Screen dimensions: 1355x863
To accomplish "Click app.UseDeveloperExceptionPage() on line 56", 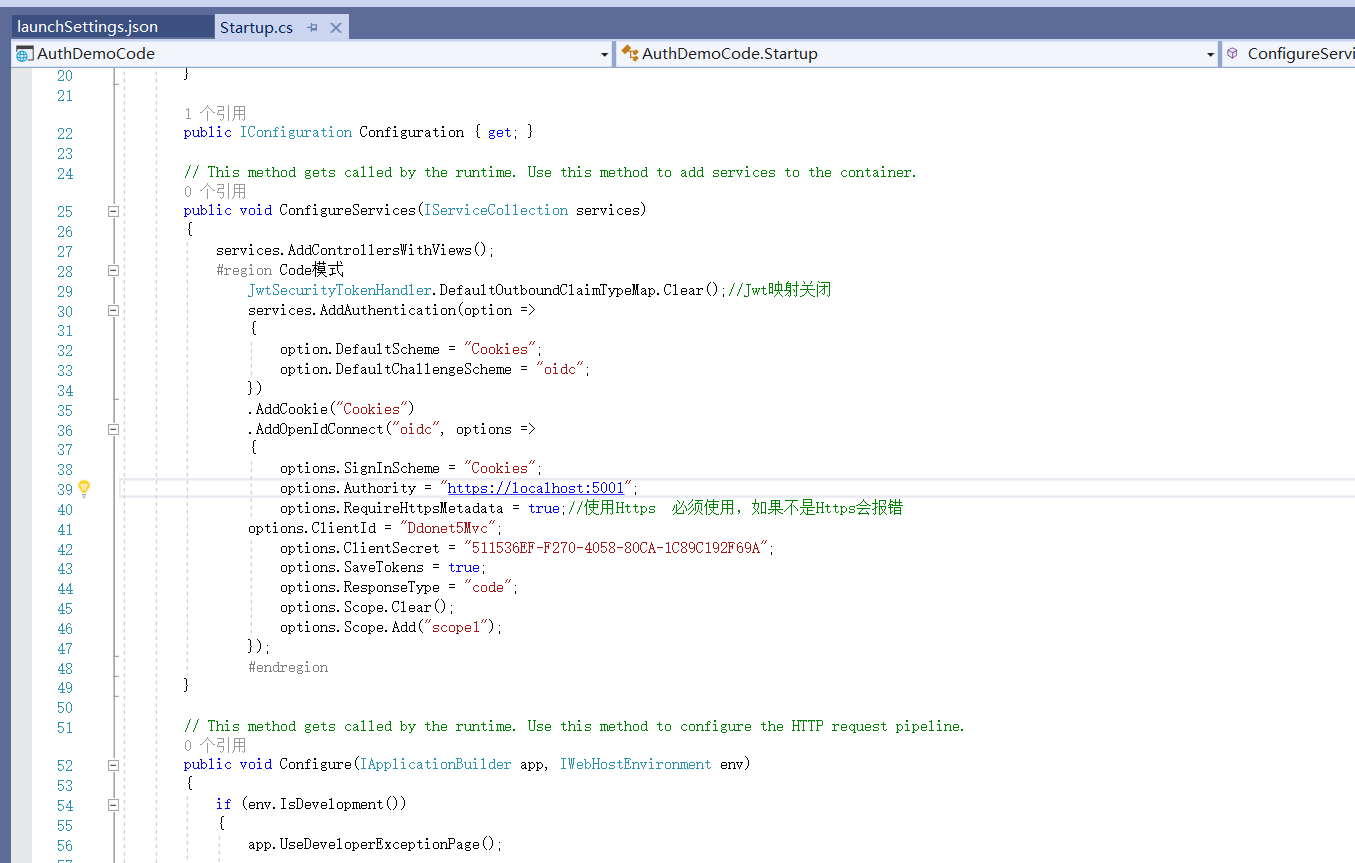I will (375, 844).
